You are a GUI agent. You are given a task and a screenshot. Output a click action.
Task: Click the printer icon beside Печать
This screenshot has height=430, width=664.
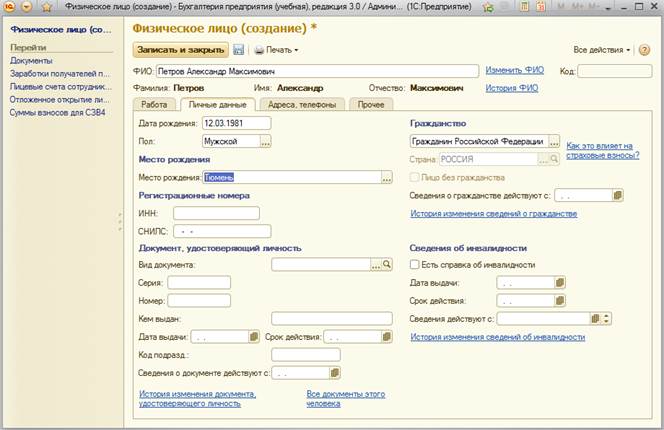coord(258,49)
